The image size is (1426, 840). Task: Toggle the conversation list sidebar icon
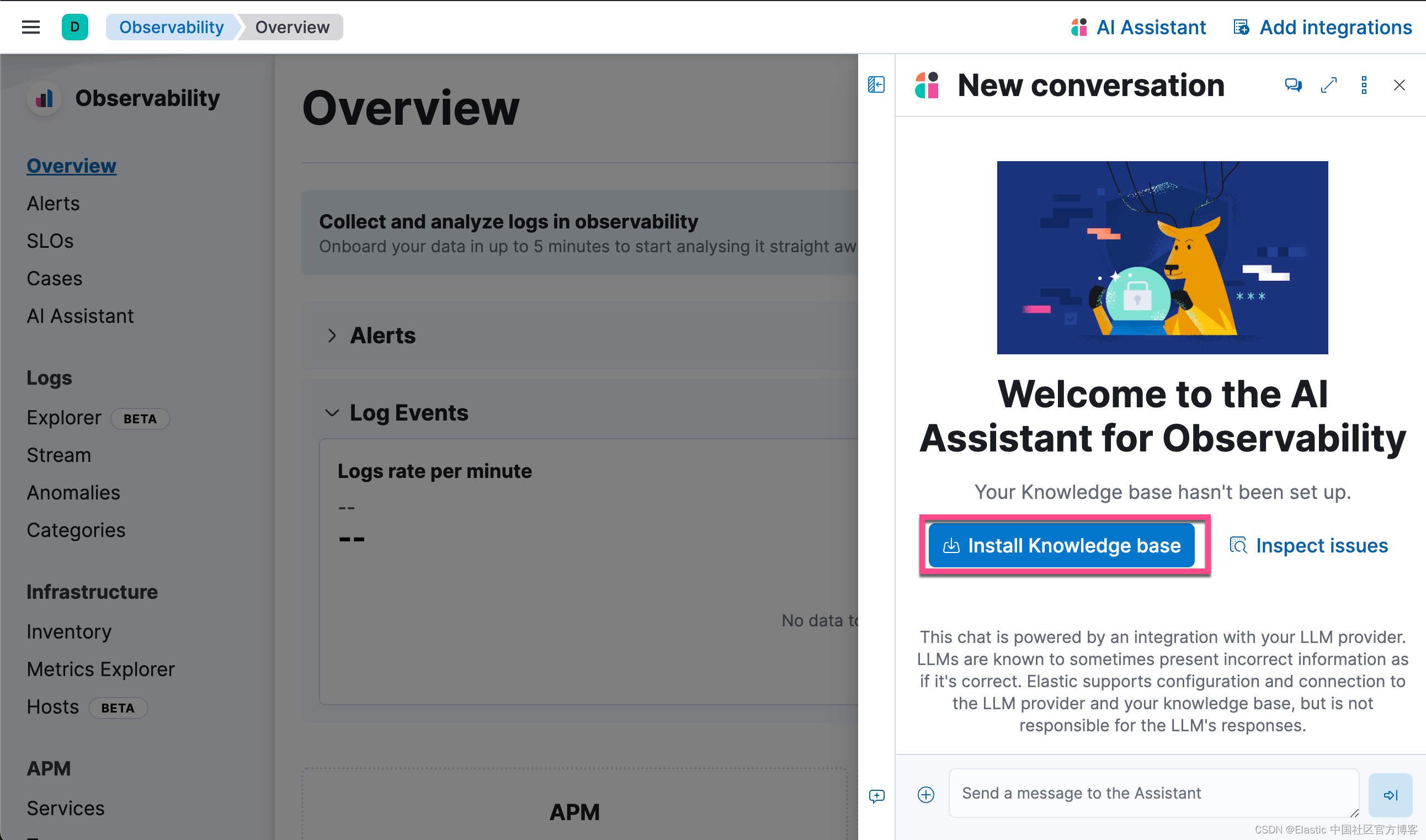[x=876, y=85]
